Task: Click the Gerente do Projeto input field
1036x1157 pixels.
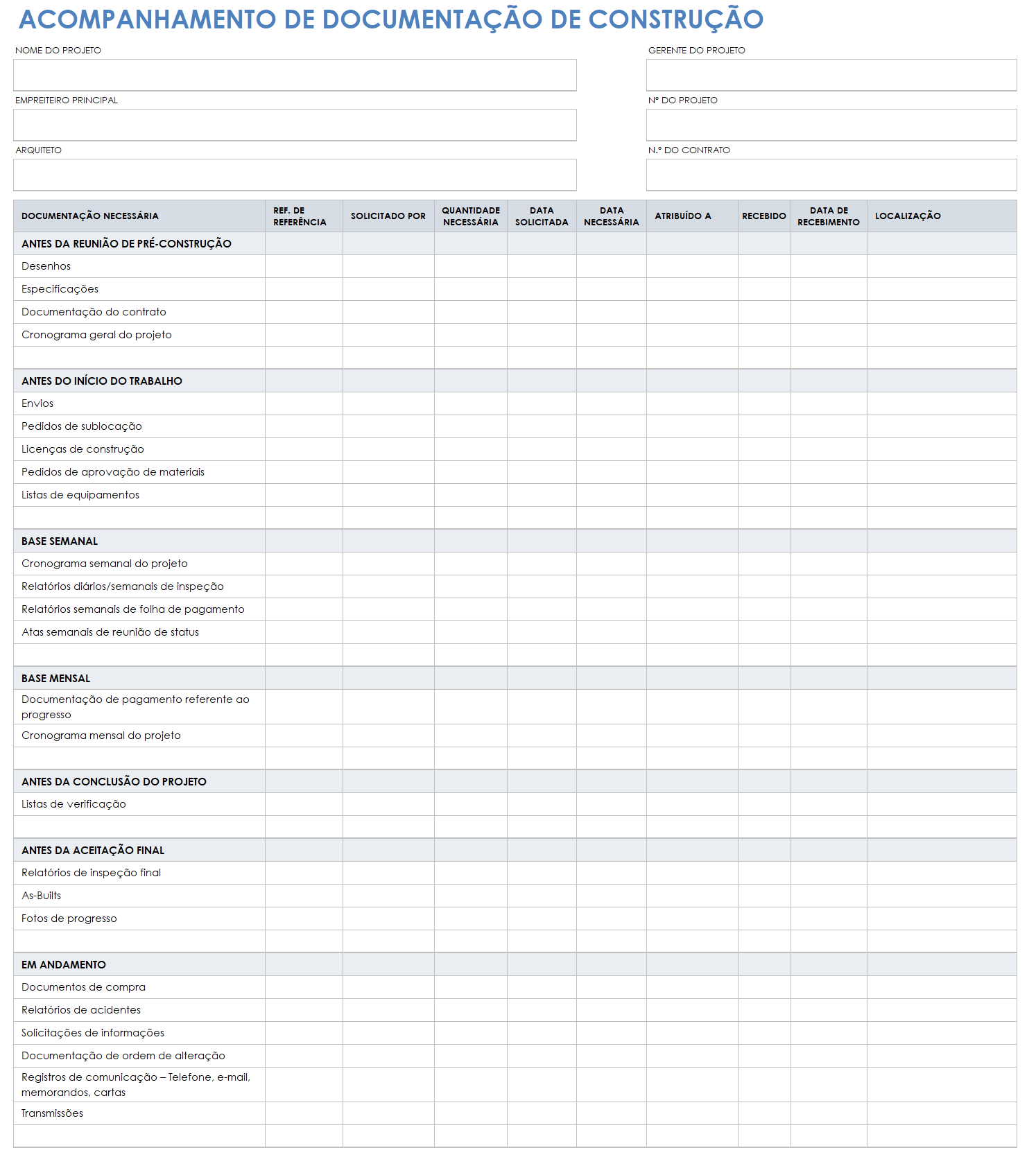Action: tap(831, 75)
